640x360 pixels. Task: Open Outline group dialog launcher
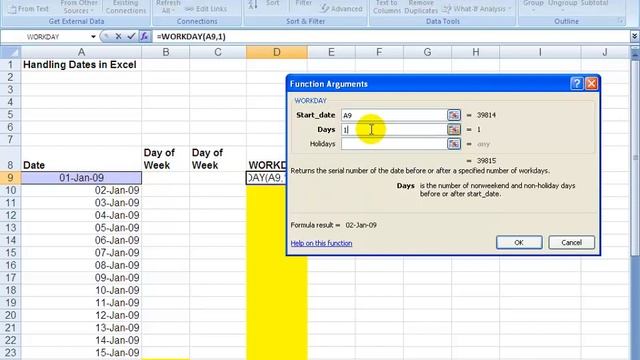(620, 21)
